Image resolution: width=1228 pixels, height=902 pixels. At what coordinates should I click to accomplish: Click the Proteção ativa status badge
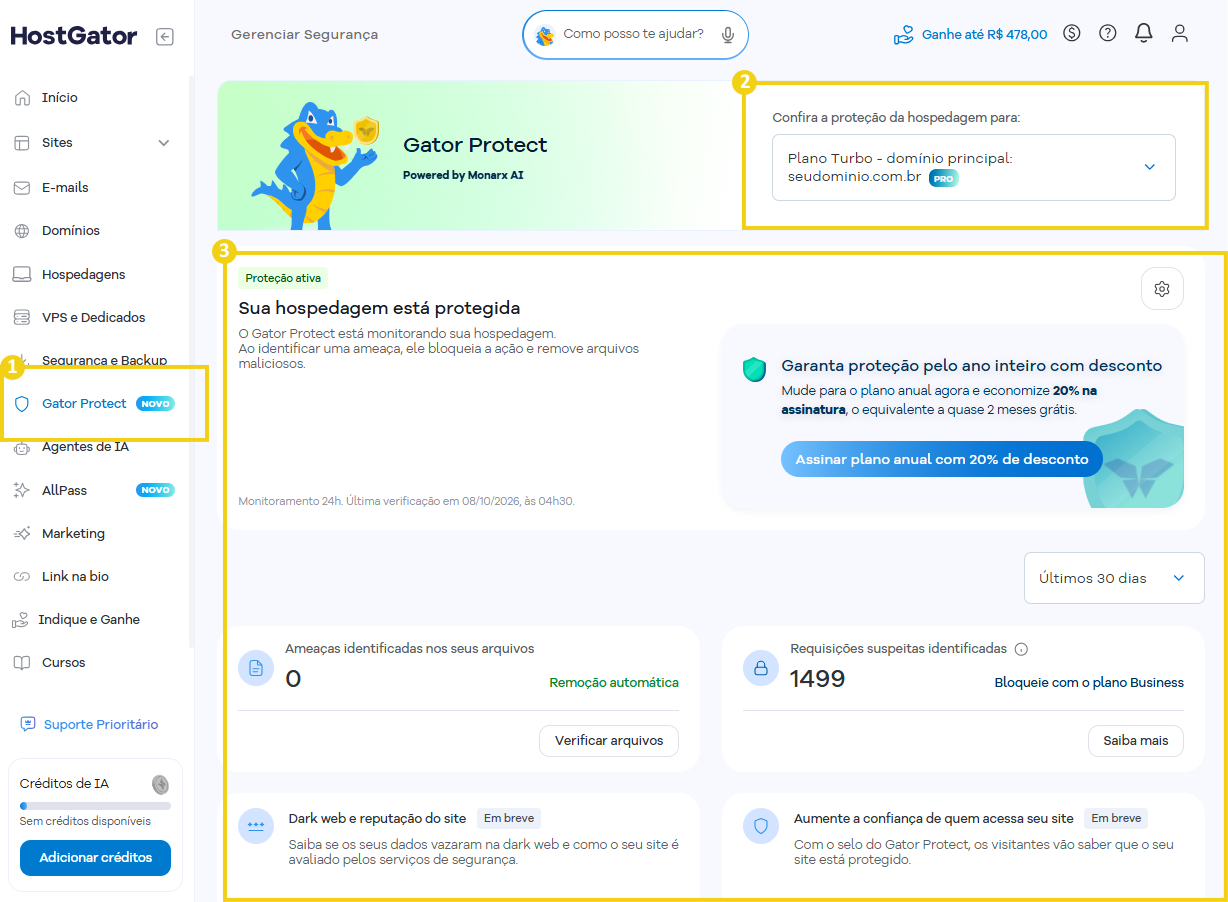pos(283,278)
